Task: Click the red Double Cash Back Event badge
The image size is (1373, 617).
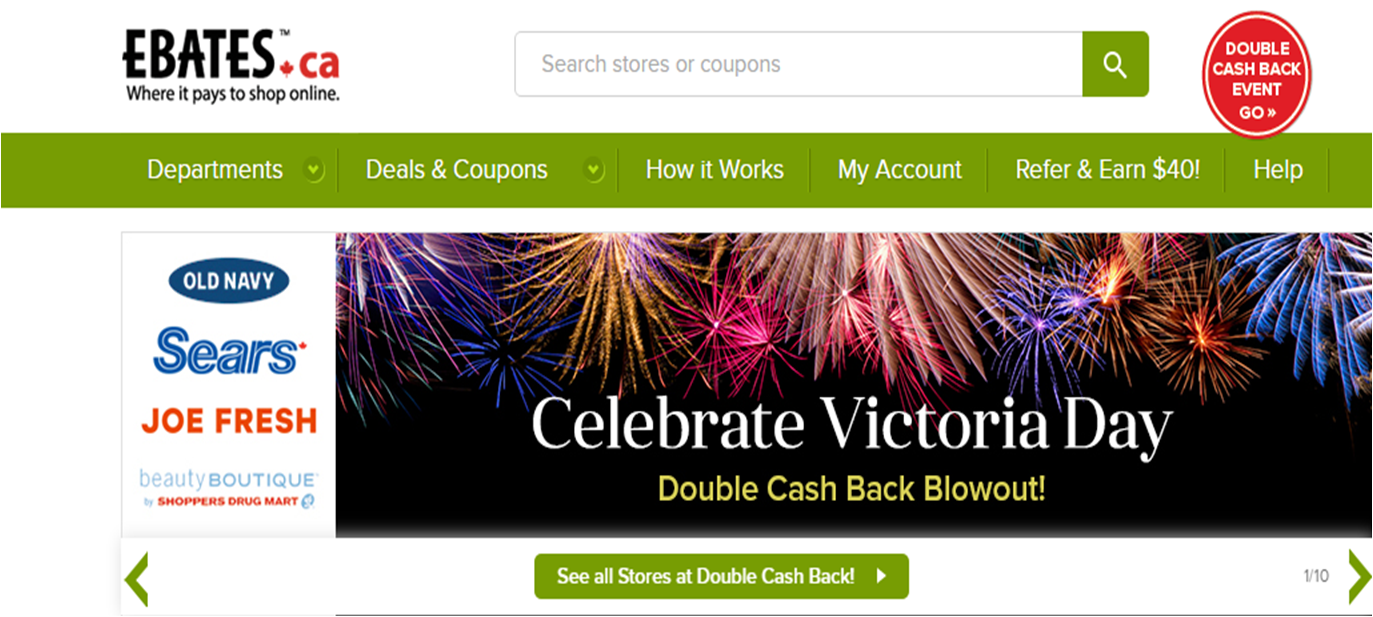Action: (1257, 75)
